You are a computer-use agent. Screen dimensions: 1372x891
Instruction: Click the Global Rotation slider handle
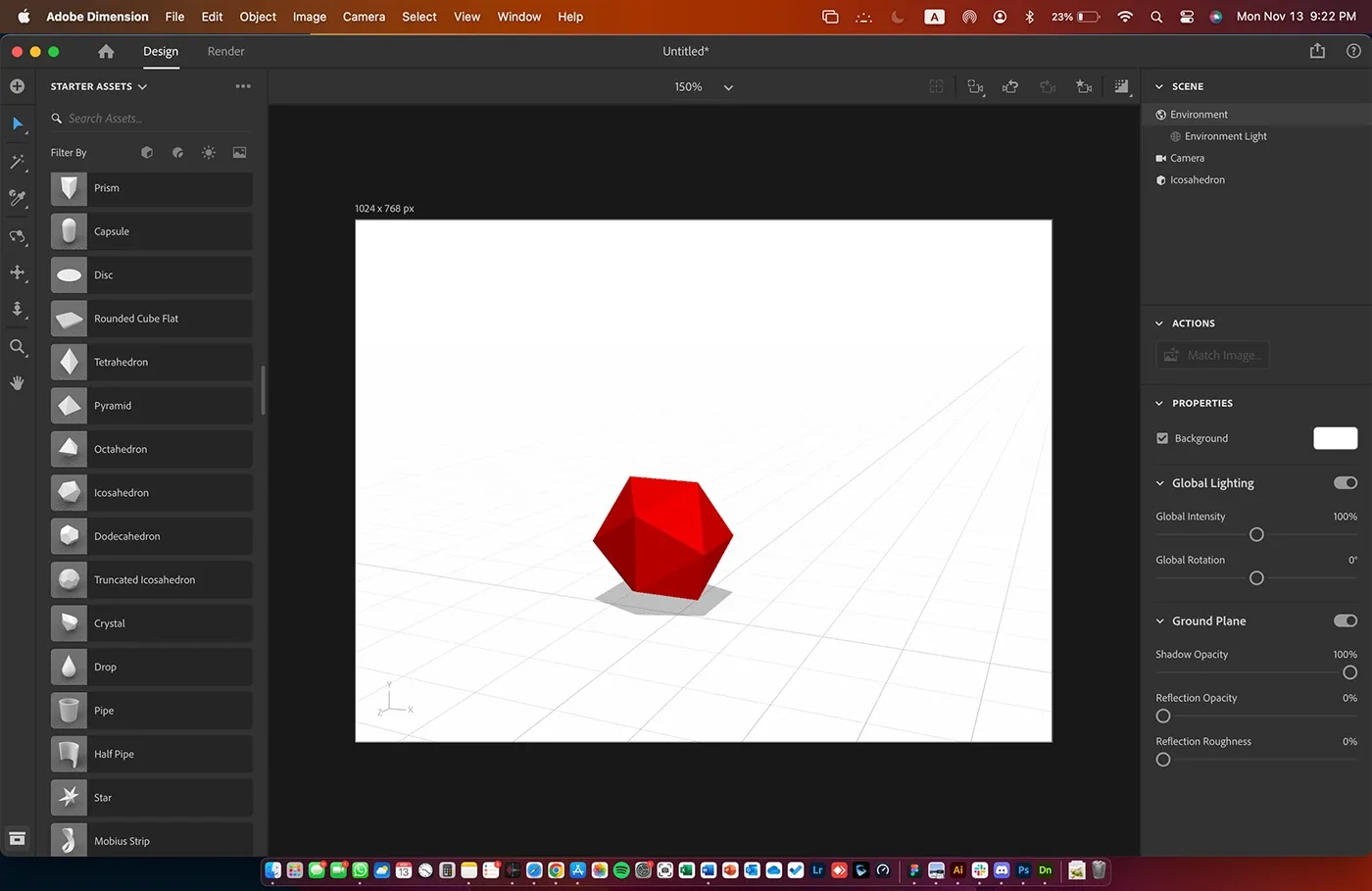click(1256, 578)
